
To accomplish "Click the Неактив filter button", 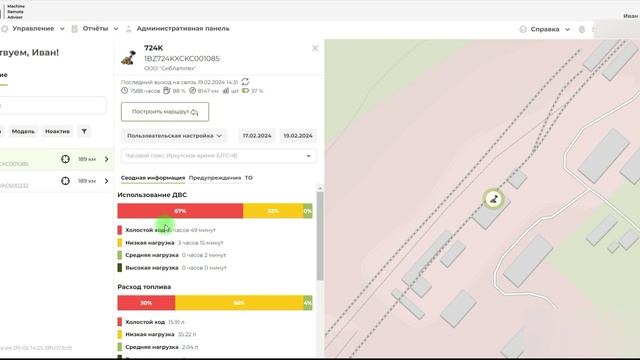I will click(57, 131).
